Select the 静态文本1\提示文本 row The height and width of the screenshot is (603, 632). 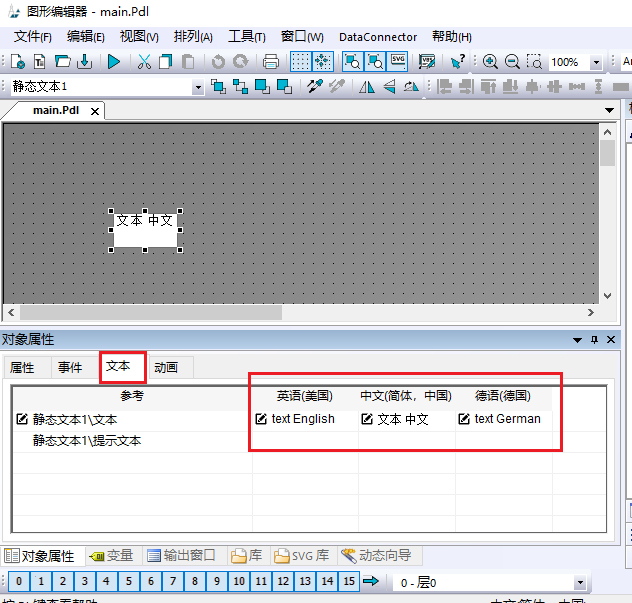pyautogui.click(x=133, y=441)
